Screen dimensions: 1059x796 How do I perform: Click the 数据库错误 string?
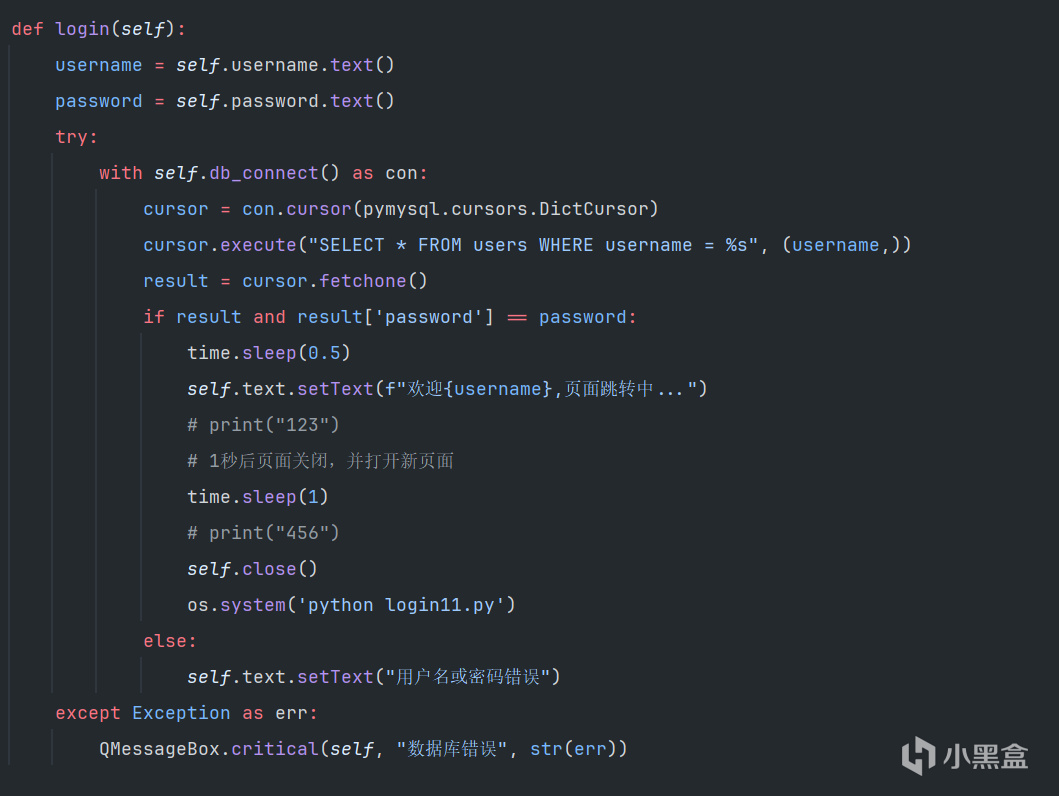pyautogui.click(x=452, y=749)
